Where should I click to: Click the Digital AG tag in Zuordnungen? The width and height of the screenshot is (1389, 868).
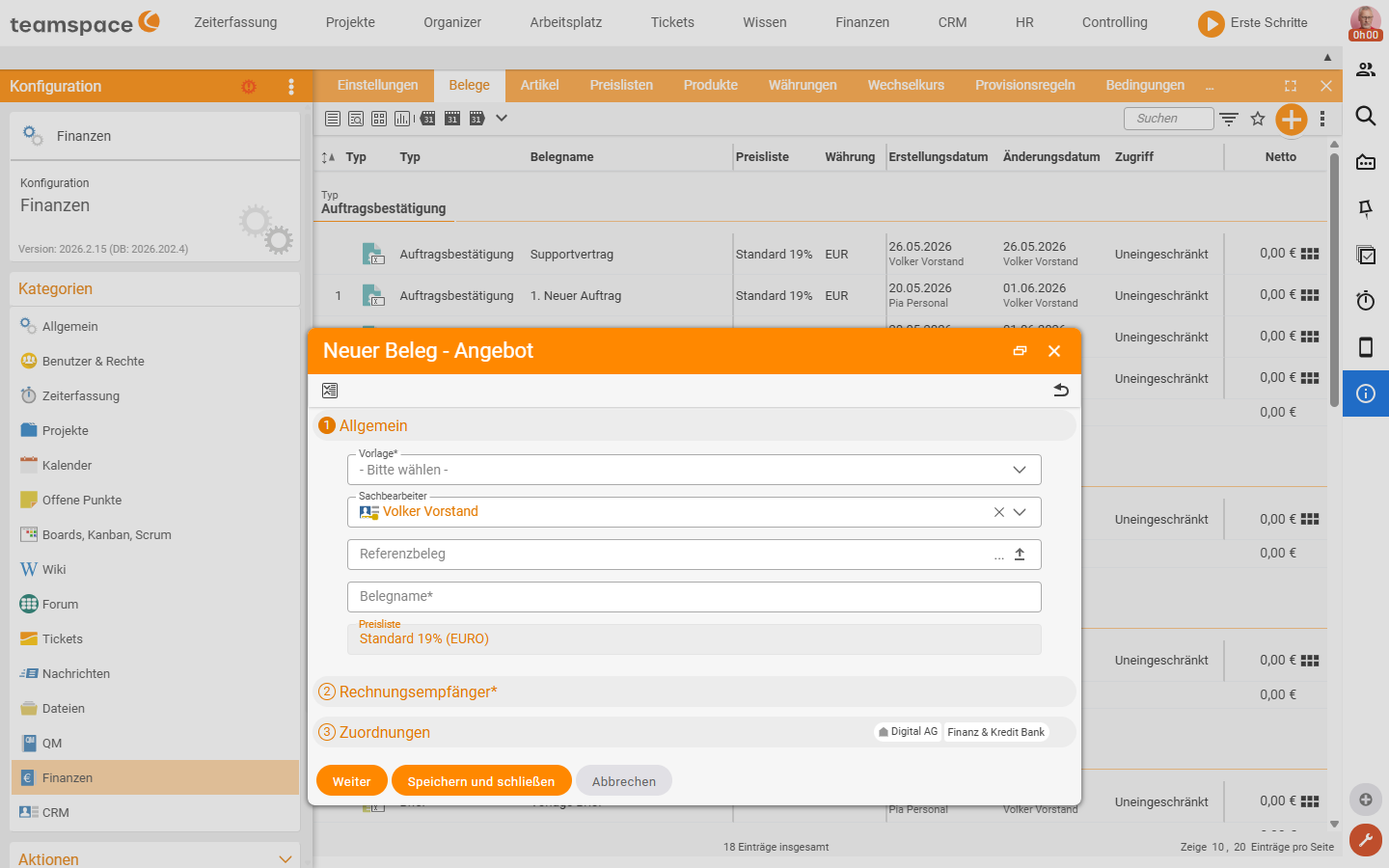point(908,732)
